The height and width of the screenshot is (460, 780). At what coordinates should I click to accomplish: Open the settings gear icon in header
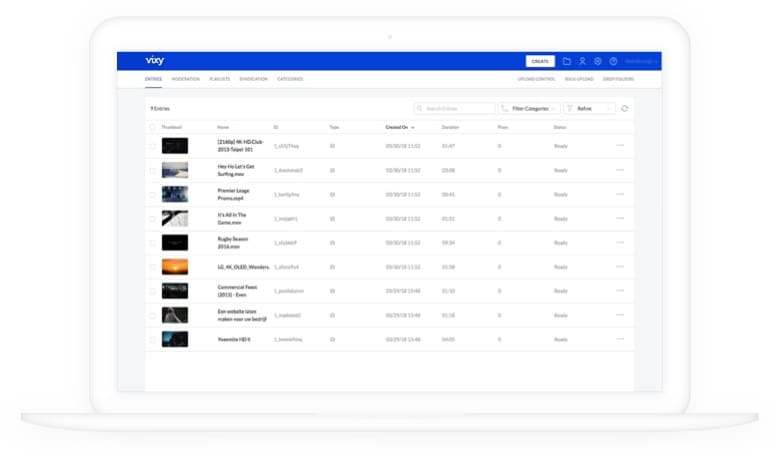(598, 61)
